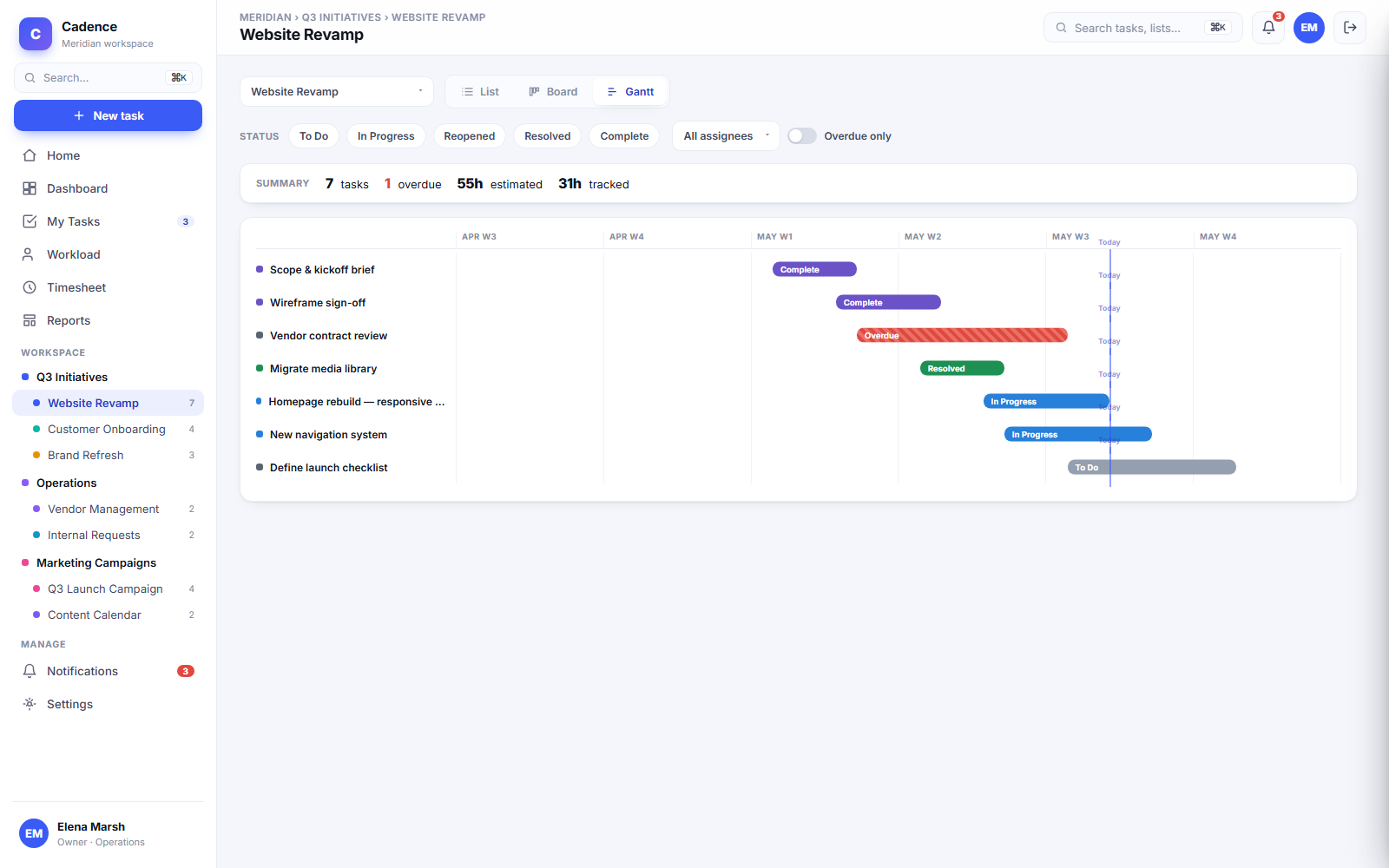Click the List view lines icon
The width and height of the screenshot is (1389, 868).
coord(468,92)
